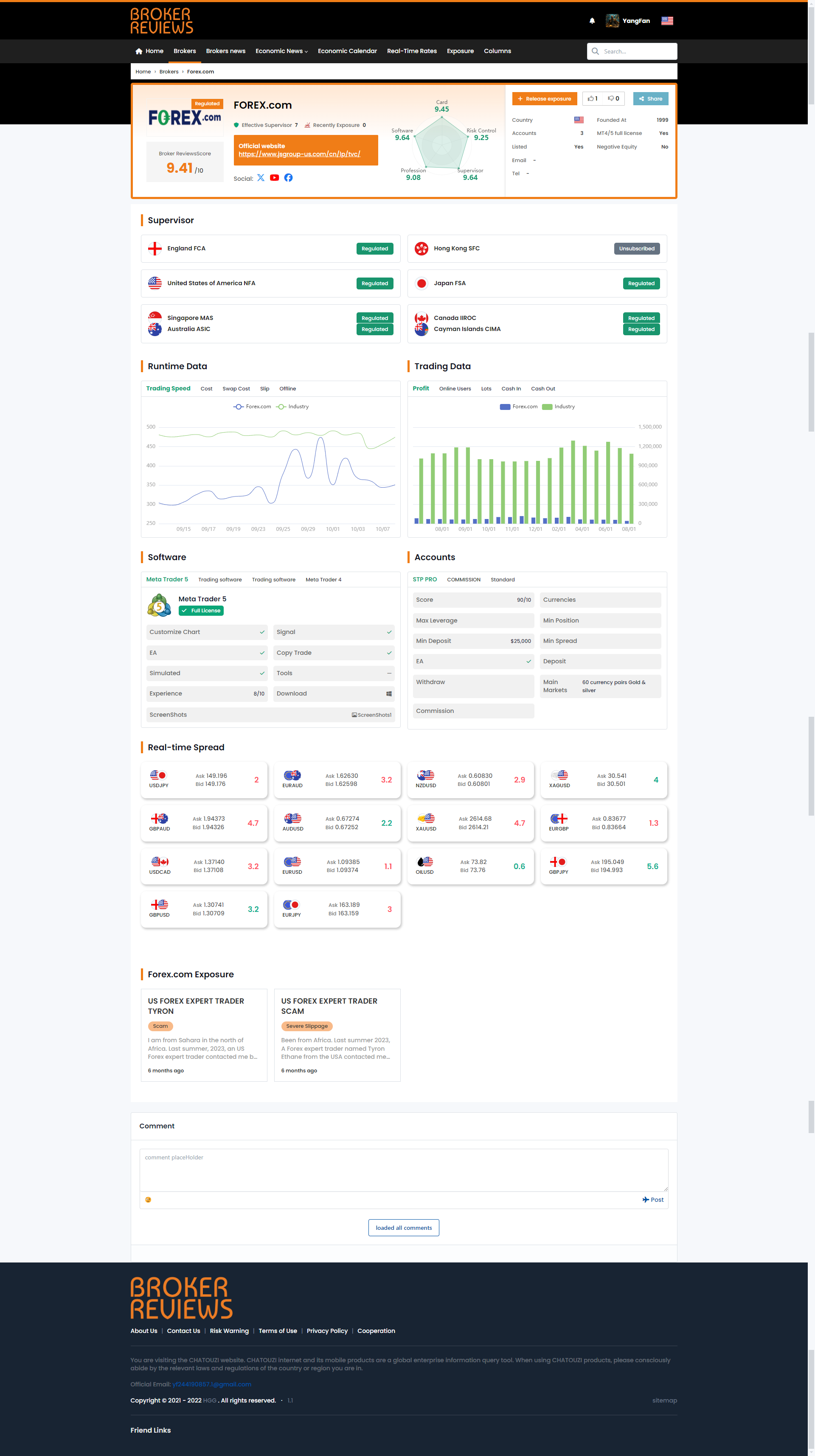This screenshot has height=1456, width=815.
Task: Click the thumbs-down dislike icon
Action: pos(612,98)
